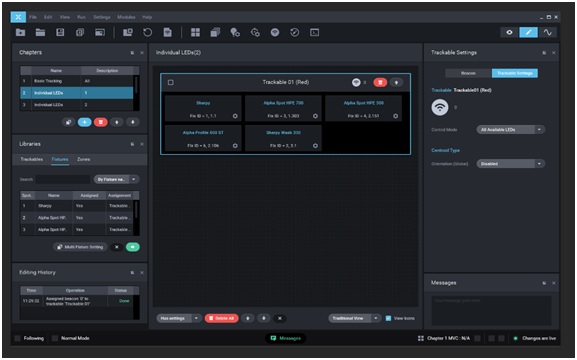Click the four-square grid toolbar icon
Screen dimensions: 577x360
195,32
